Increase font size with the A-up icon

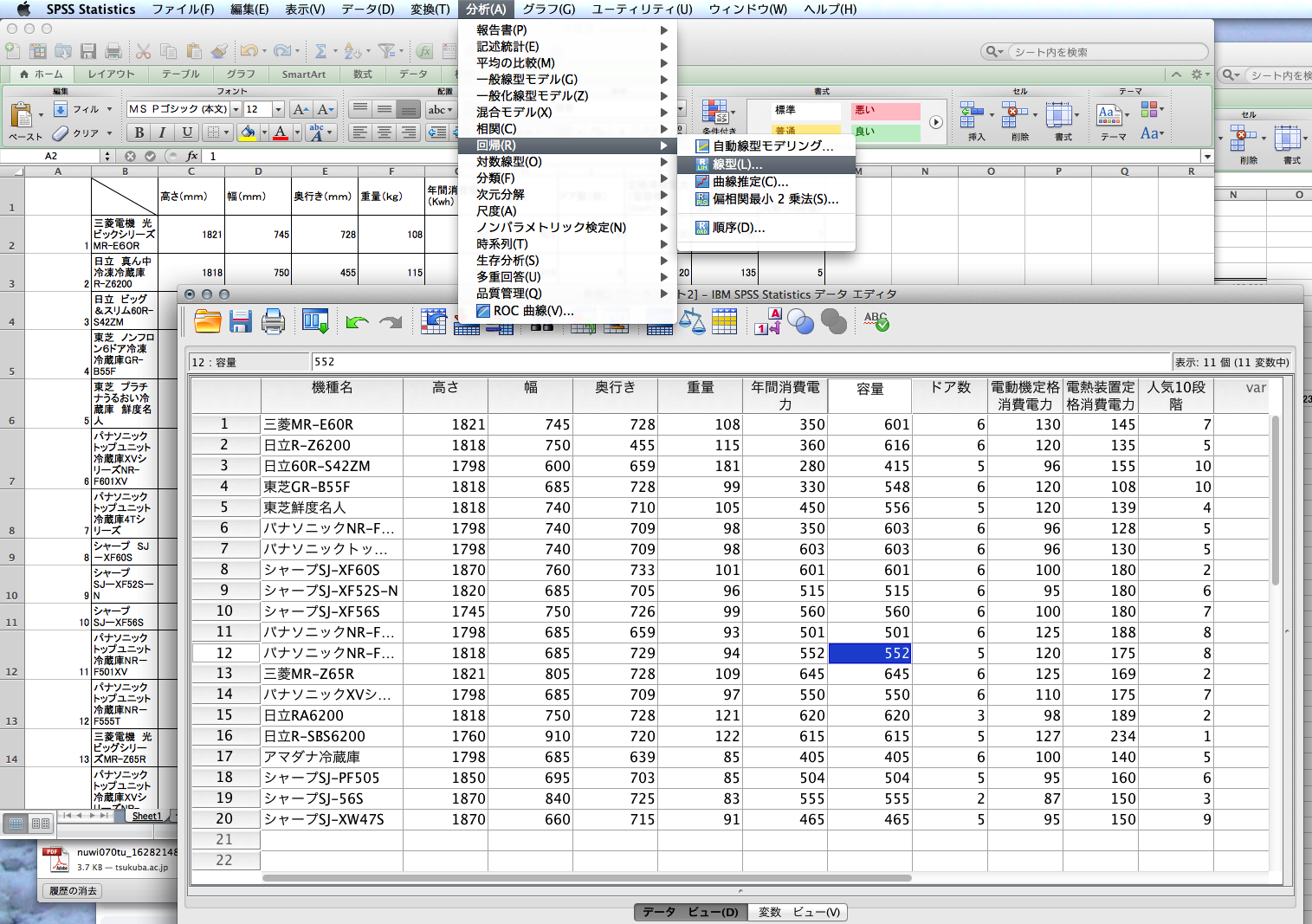[x=301, y=109]
